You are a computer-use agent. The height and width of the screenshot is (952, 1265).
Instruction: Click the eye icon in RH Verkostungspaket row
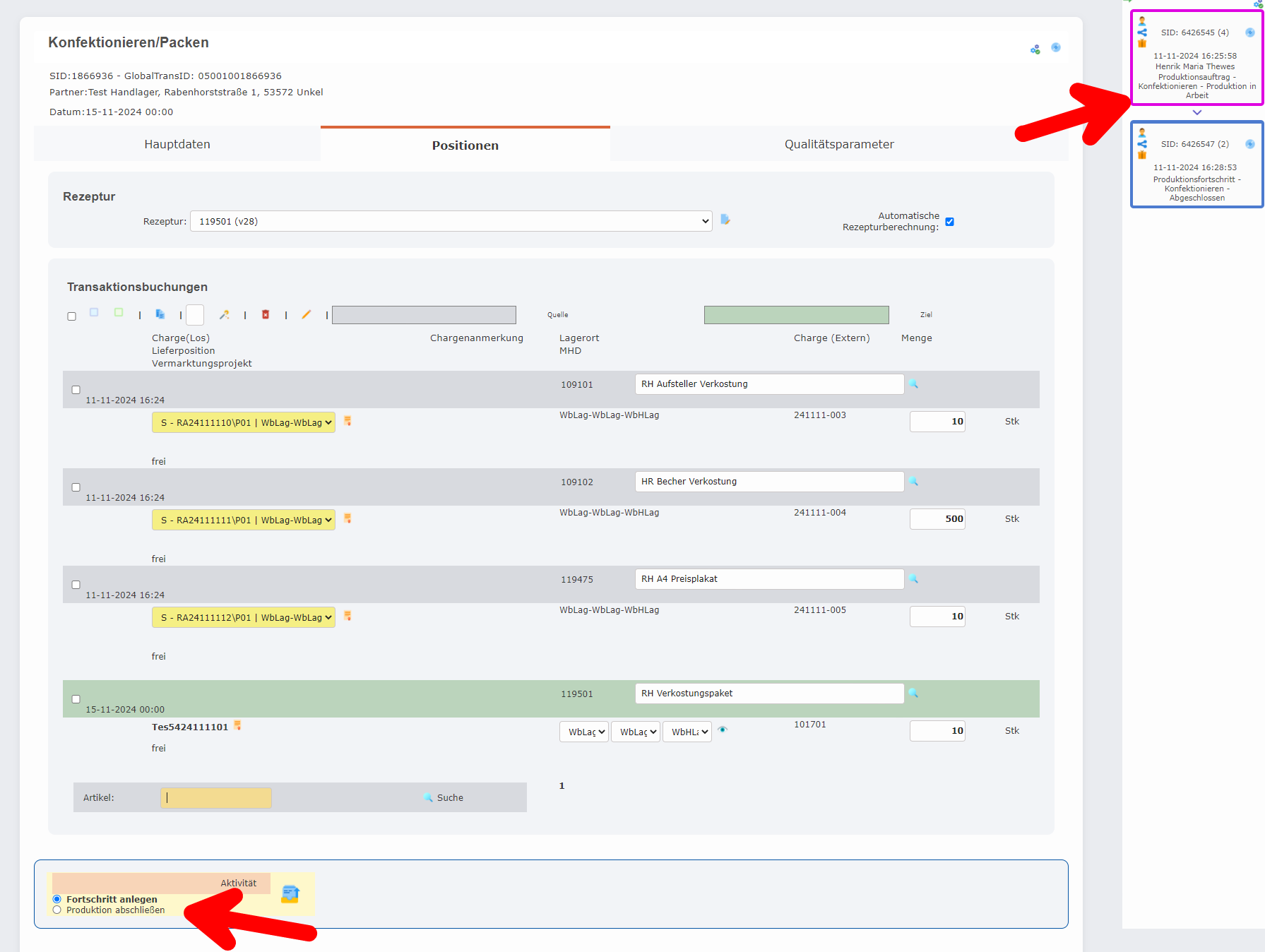[x=723, y=730]
